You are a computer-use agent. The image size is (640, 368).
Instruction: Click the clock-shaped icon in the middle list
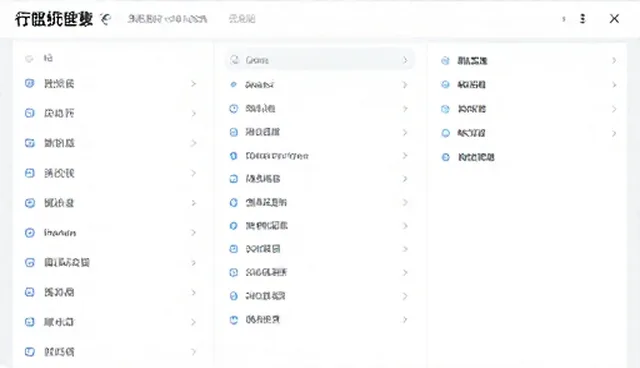[233, 109]
